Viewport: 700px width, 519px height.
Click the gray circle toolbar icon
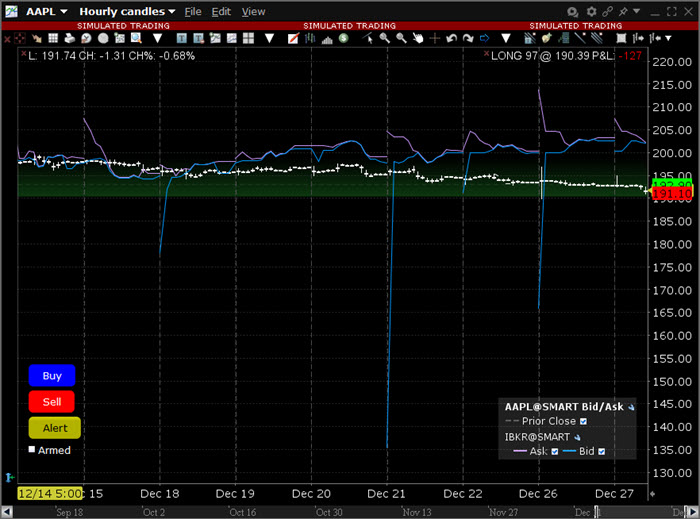(x=103, y=38)
